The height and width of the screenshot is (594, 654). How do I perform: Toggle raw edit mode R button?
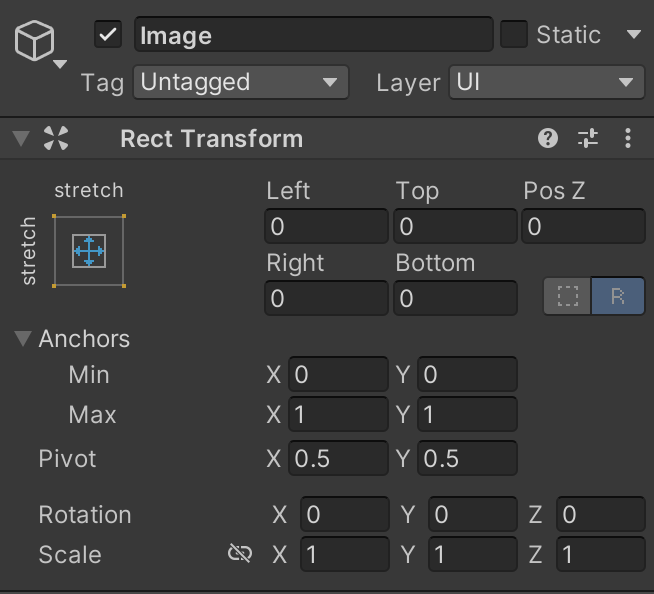(x=618, y=297)
